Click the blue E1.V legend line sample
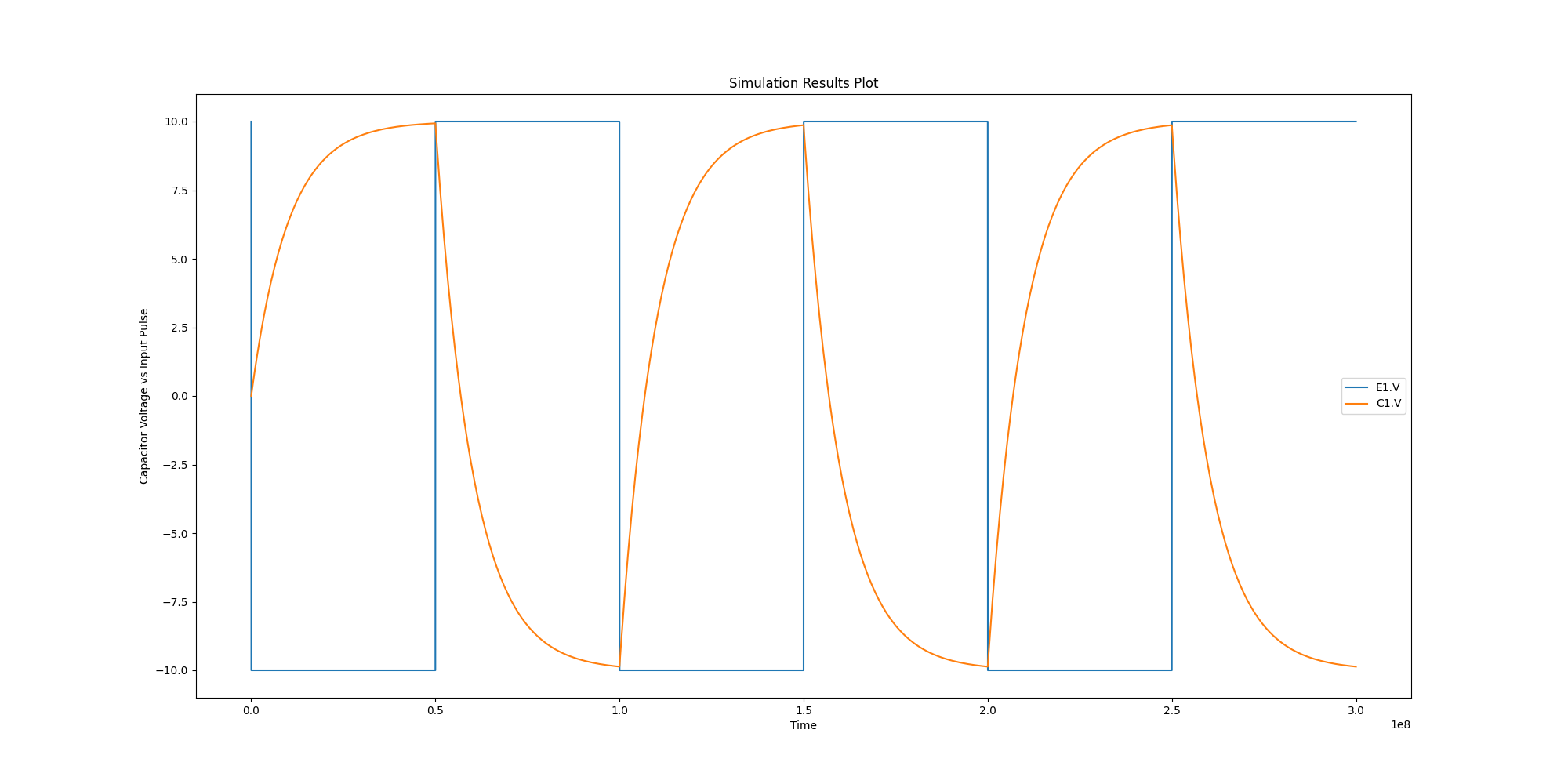This screenshot has width=1568, height=784. 1356,387
